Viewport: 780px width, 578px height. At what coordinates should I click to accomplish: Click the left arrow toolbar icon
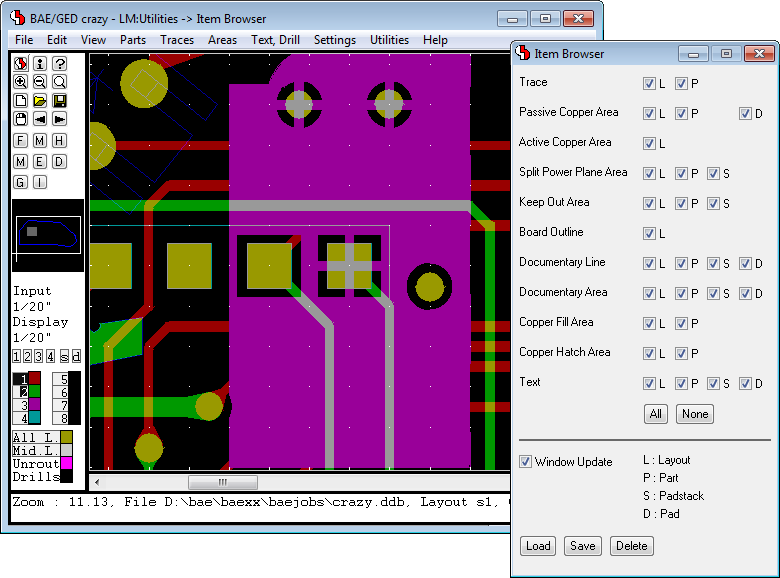[x=40, y=120]
